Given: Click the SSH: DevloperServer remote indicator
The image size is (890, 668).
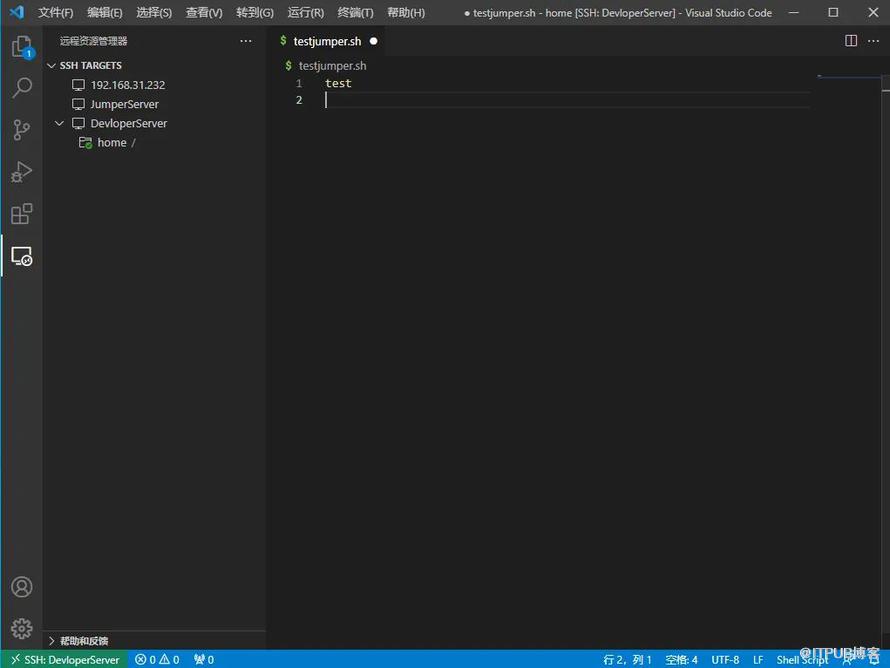Looking at the screenshot, I should pos(65,660).
